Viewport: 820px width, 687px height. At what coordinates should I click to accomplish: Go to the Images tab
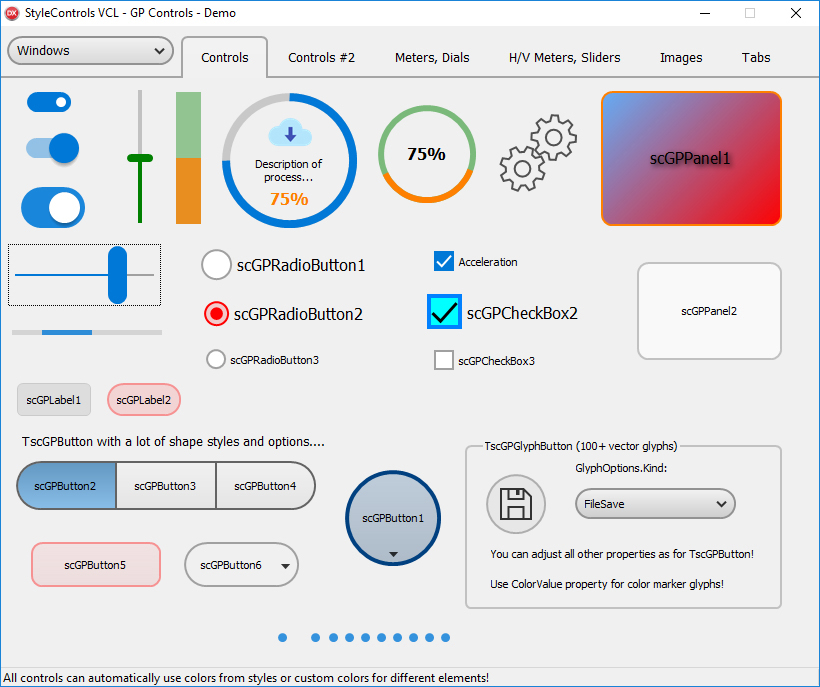click(681, 58)
